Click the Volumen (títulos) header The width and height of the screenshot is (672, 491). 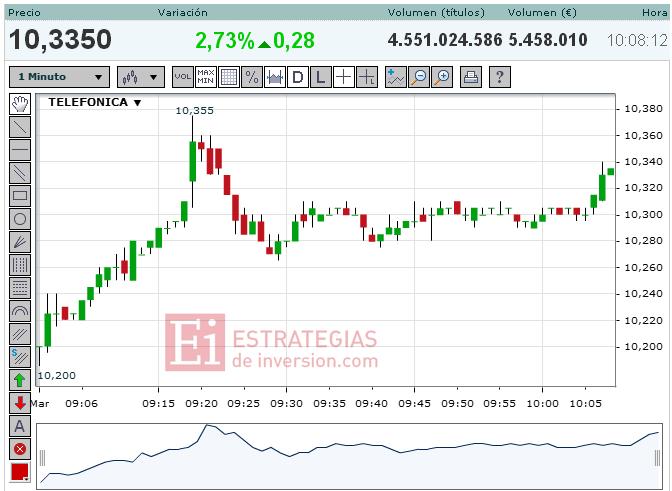[x=436, y=12]
